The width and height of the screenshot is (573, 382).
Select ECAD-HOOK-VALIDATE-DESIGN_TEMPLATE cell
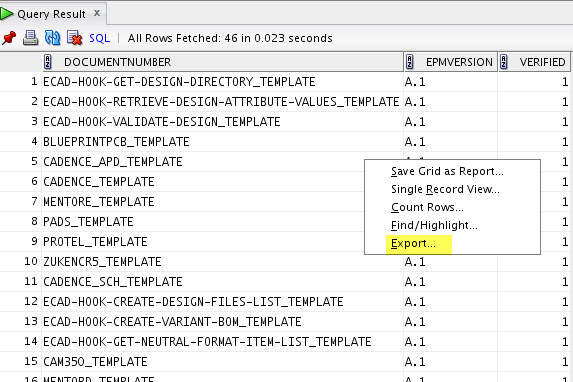[x=223, y=122]
